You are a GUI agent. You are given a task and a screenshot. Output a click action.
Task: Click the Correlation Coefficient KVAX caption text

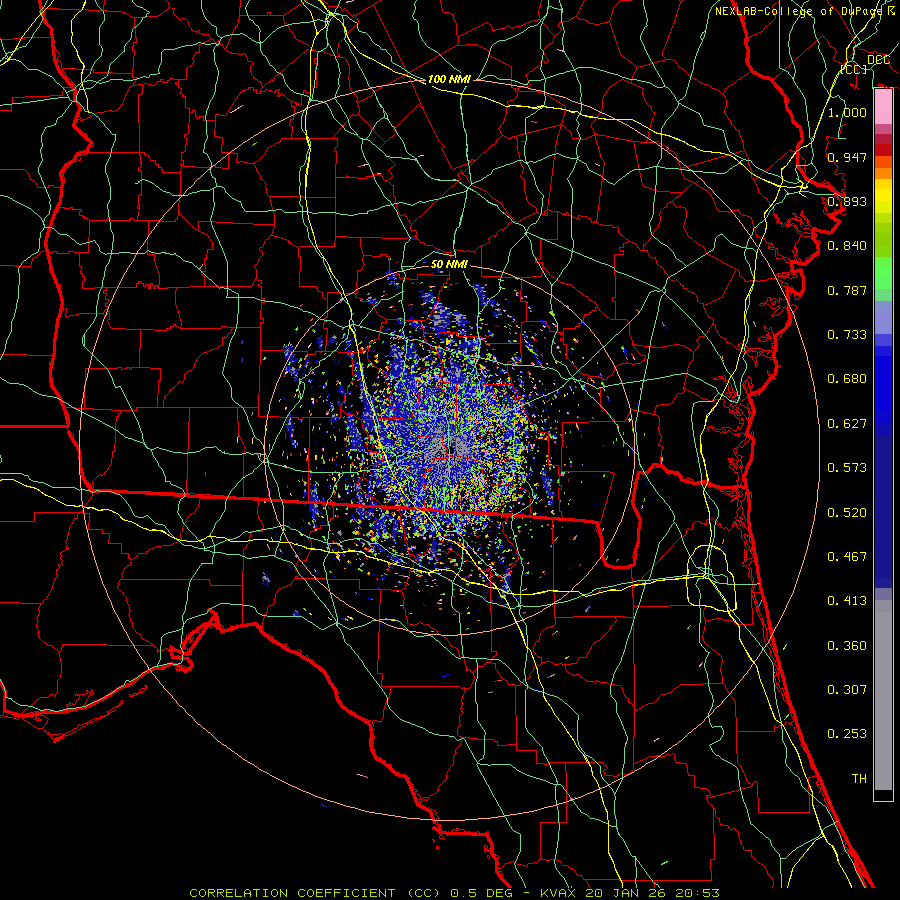tap(454, 893)
